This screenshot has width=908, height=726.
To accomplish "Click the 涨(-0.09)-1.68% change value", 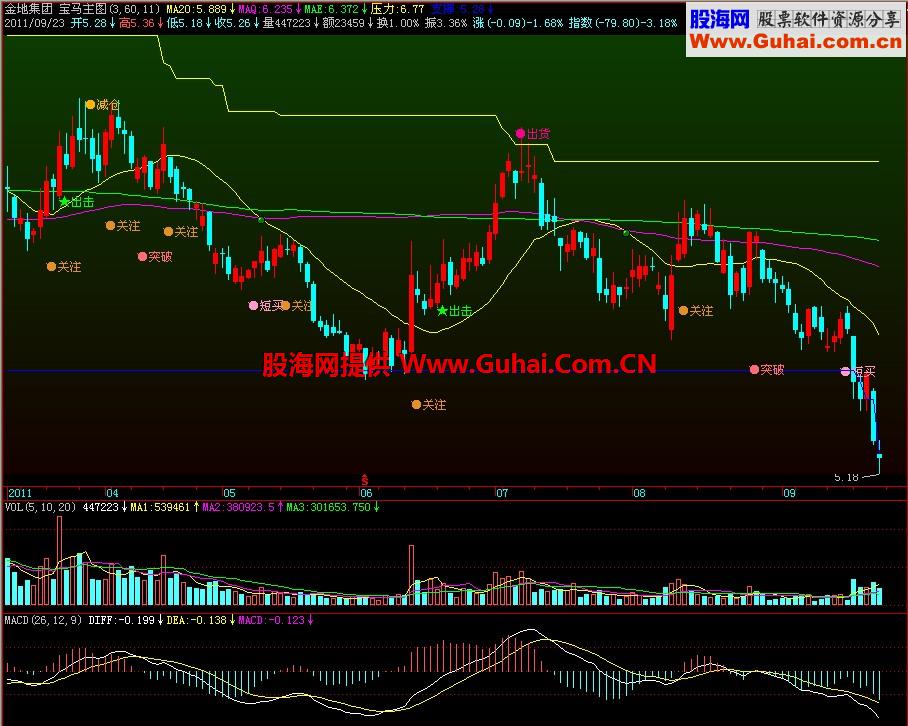I will point(518,23).
